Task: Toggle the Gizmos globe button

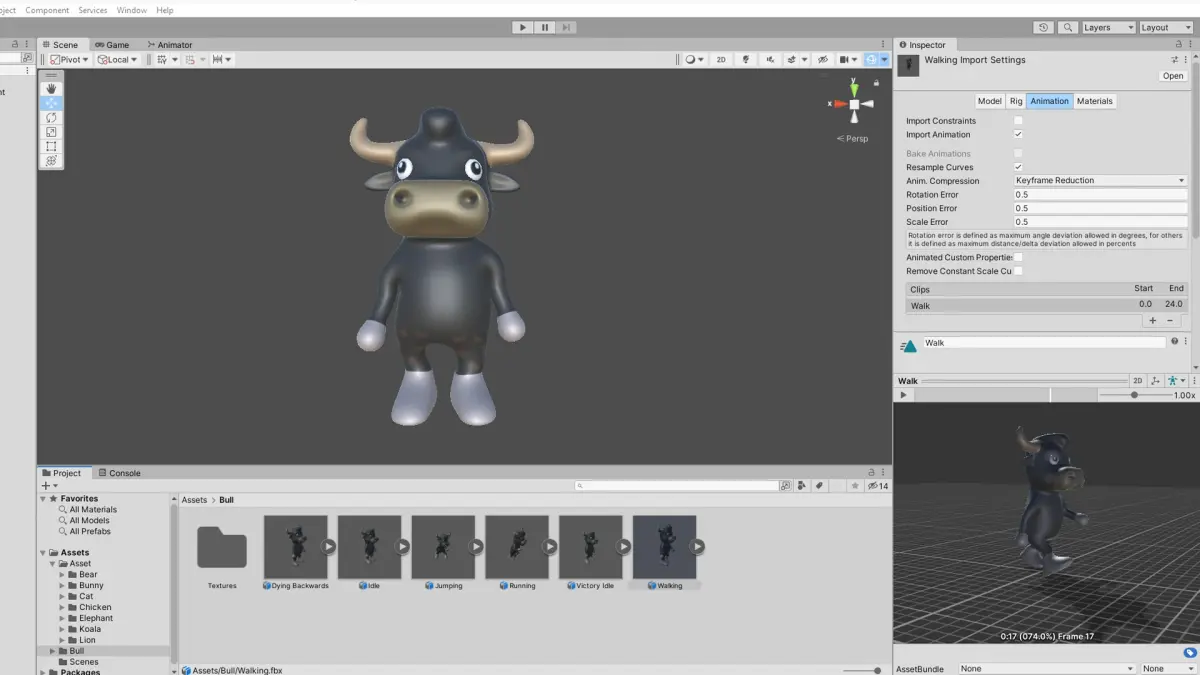Action: point(872,60)
